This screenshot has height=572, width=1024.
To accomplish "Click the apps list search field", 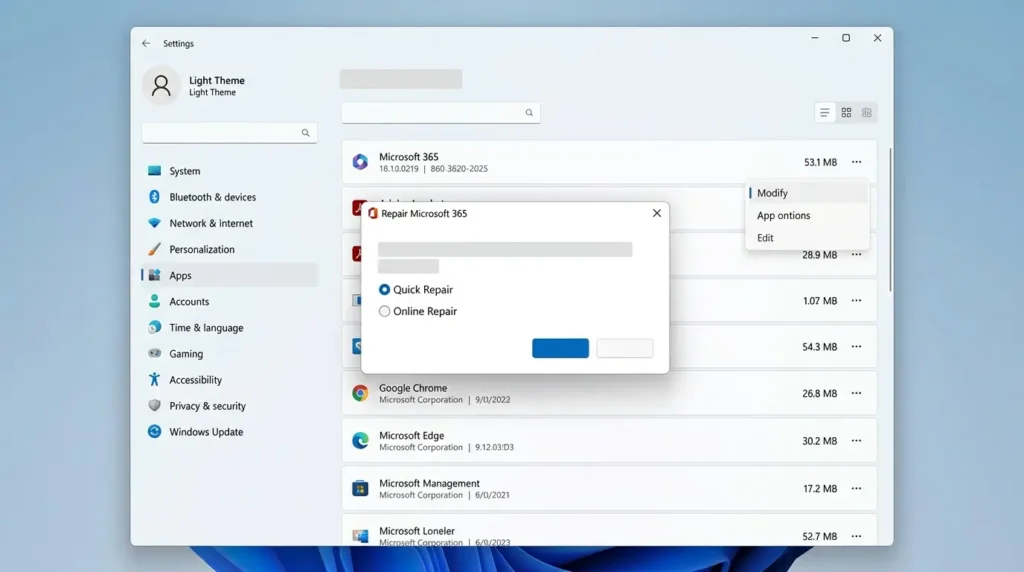I will pos(441,112).
